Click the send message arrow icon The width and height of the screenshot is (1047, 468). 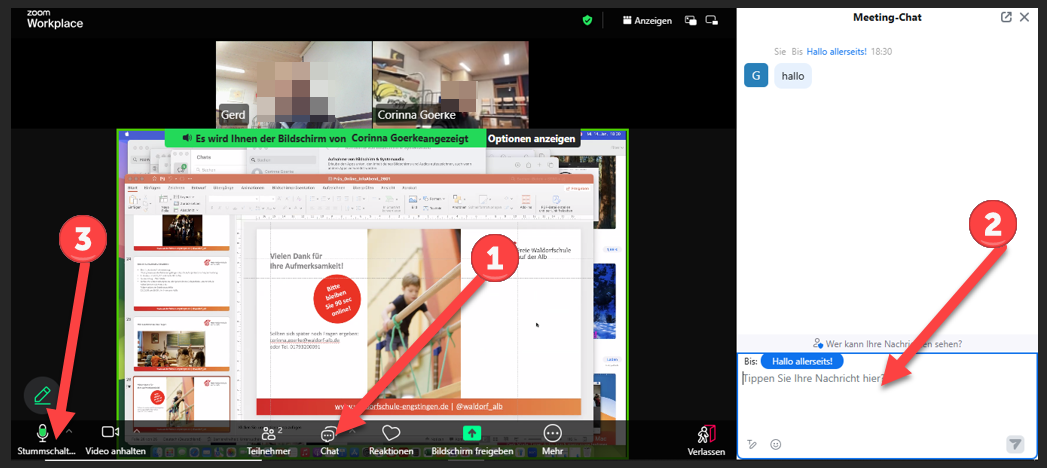1015,444
